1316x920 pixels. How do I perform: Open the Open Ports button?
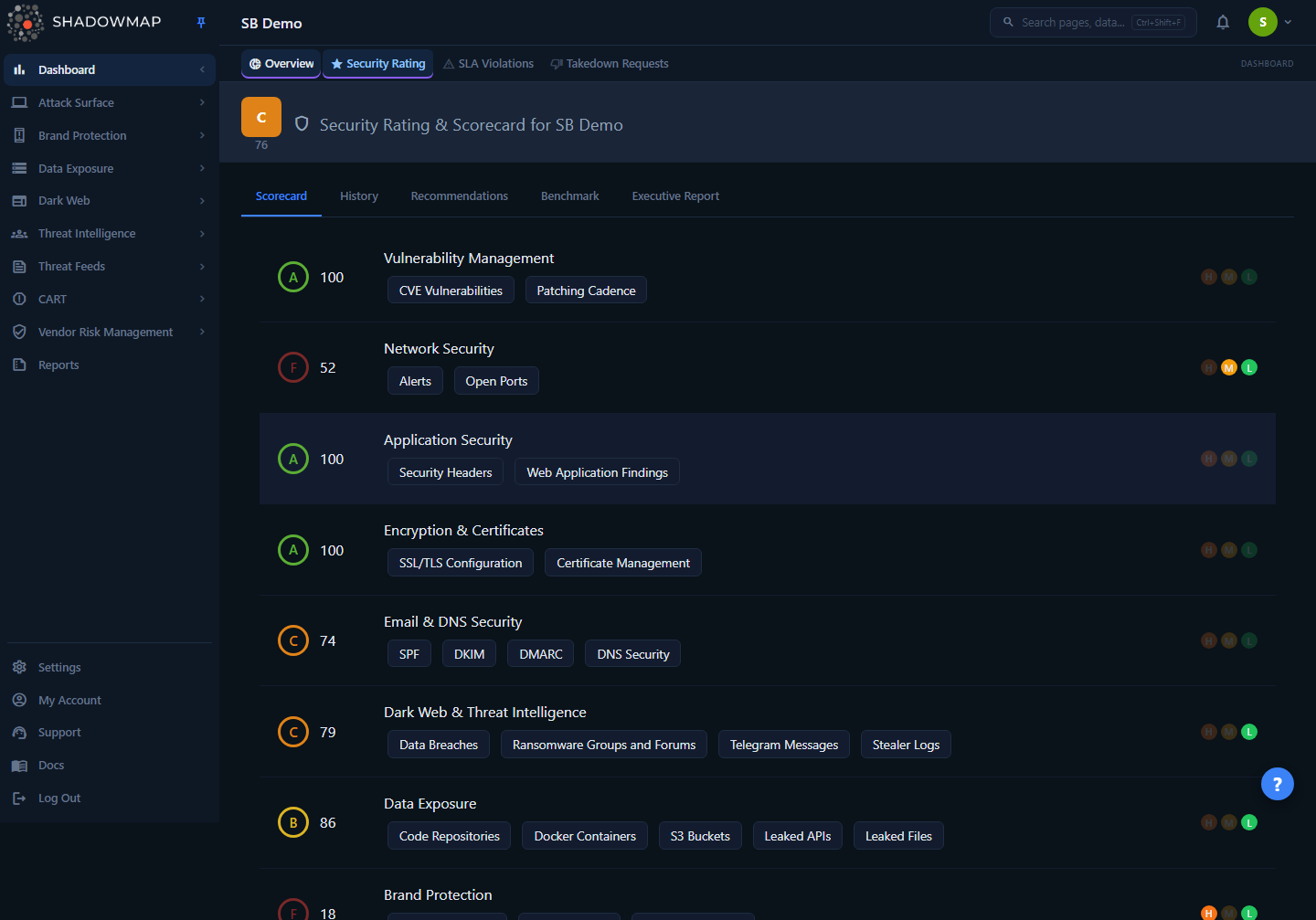click(x=496, y=381)
